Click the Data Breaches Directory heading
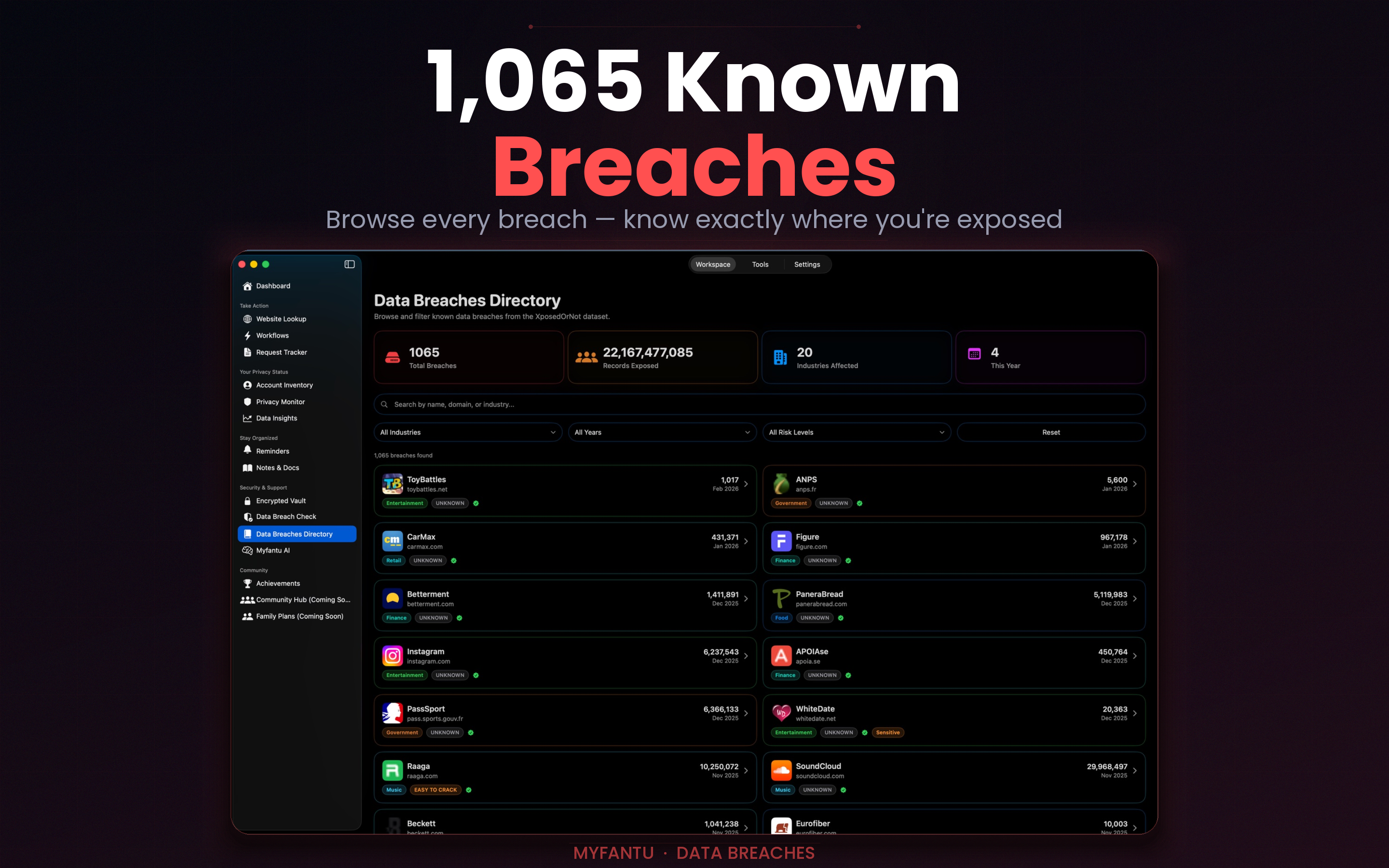The height and width of the screenshot is (868, 1389). coord(467,300)
